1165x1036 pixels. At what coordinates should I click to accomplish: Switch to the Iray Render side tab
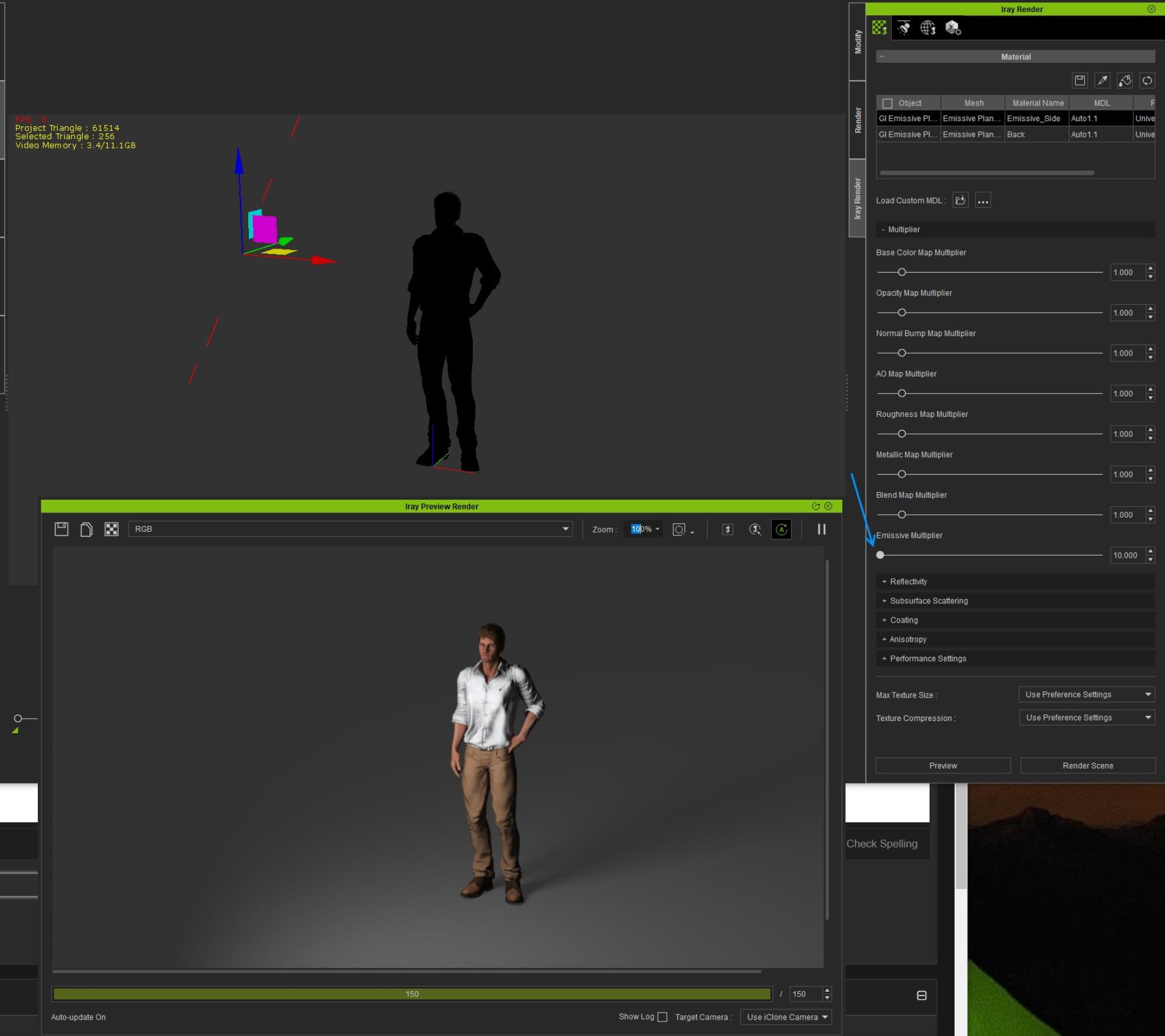click(x=857, y=199)
